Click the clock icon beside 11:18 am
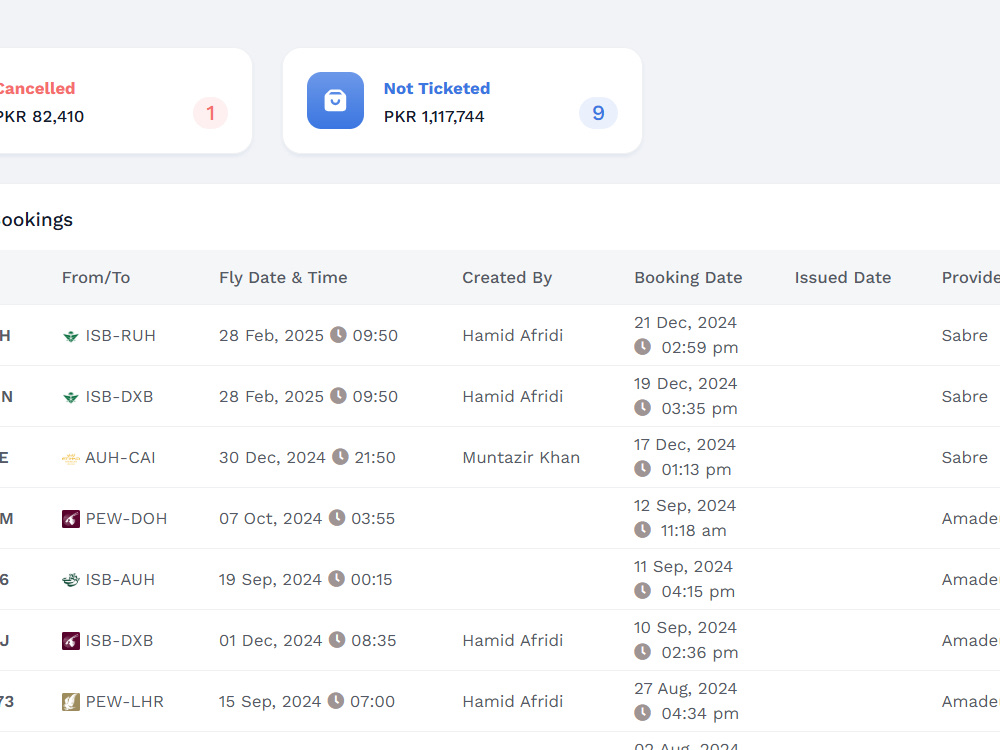 [642, 529]
